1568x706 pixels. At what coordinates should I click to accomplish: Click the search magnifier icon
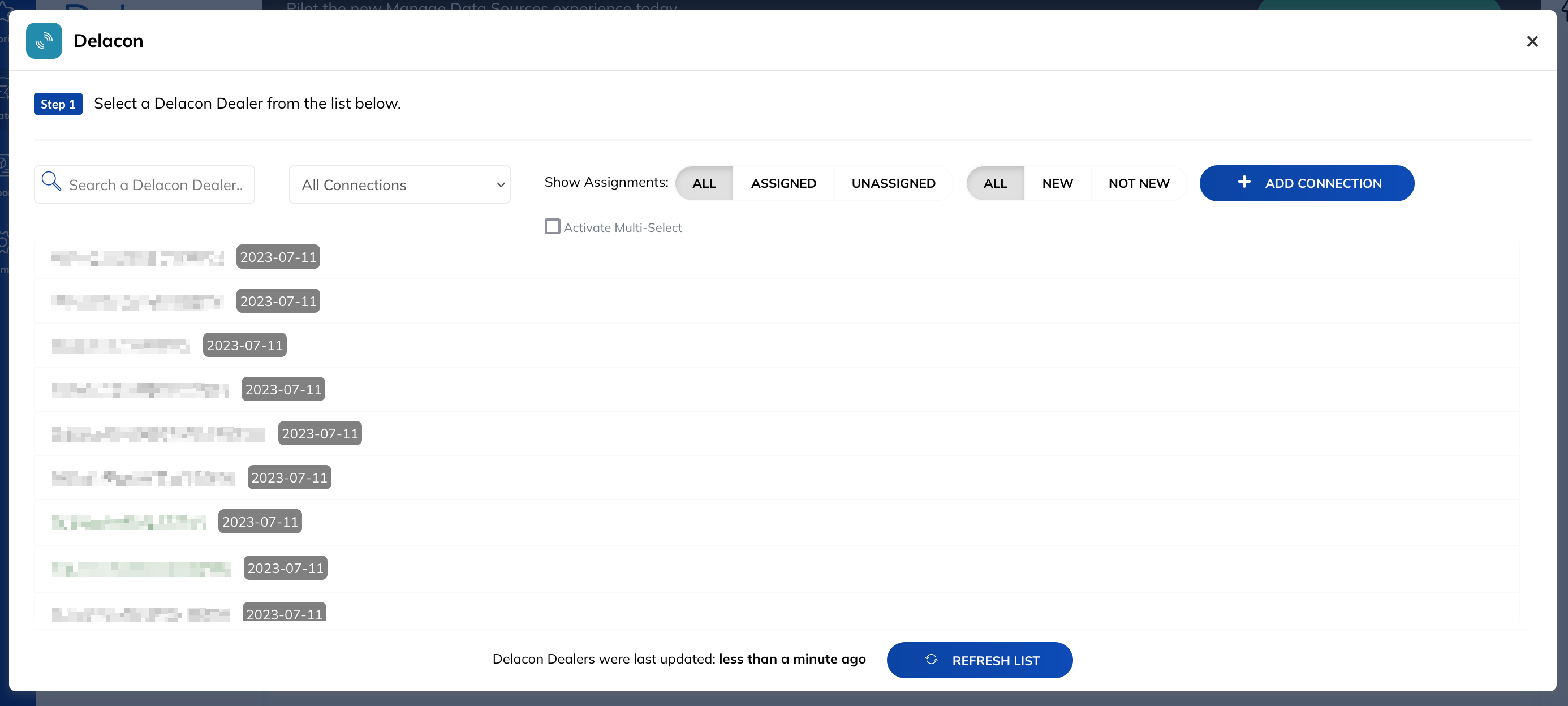pos(51,182)
